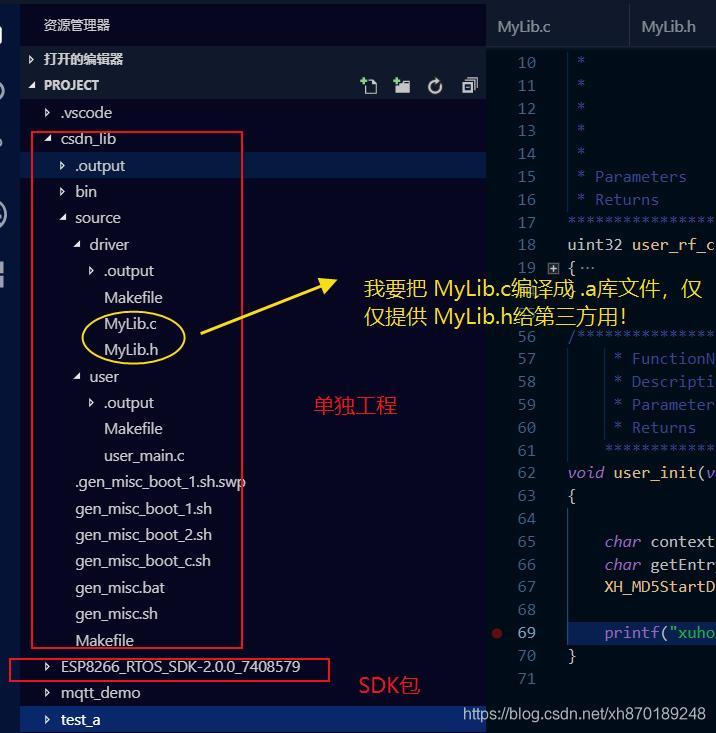Open the Makefile under driver
Screen dimensions: 716x733
[133, 297]
